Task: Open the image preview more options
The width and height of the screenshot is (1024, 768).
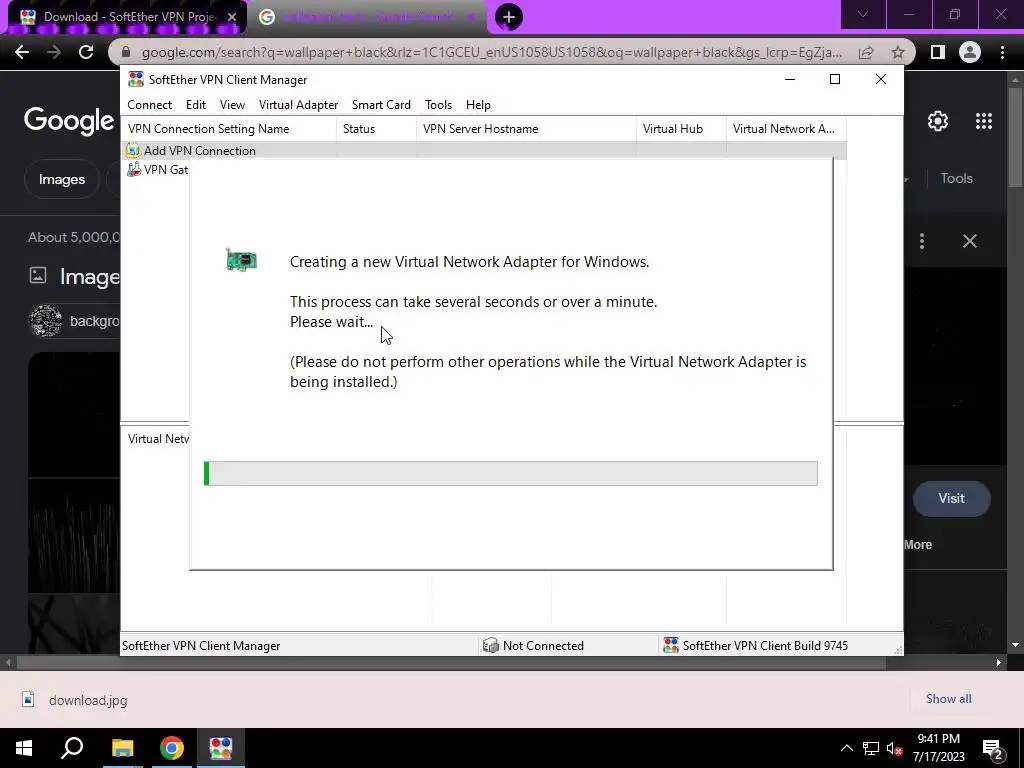Action: pyautogui.click(x=921, y=241)
